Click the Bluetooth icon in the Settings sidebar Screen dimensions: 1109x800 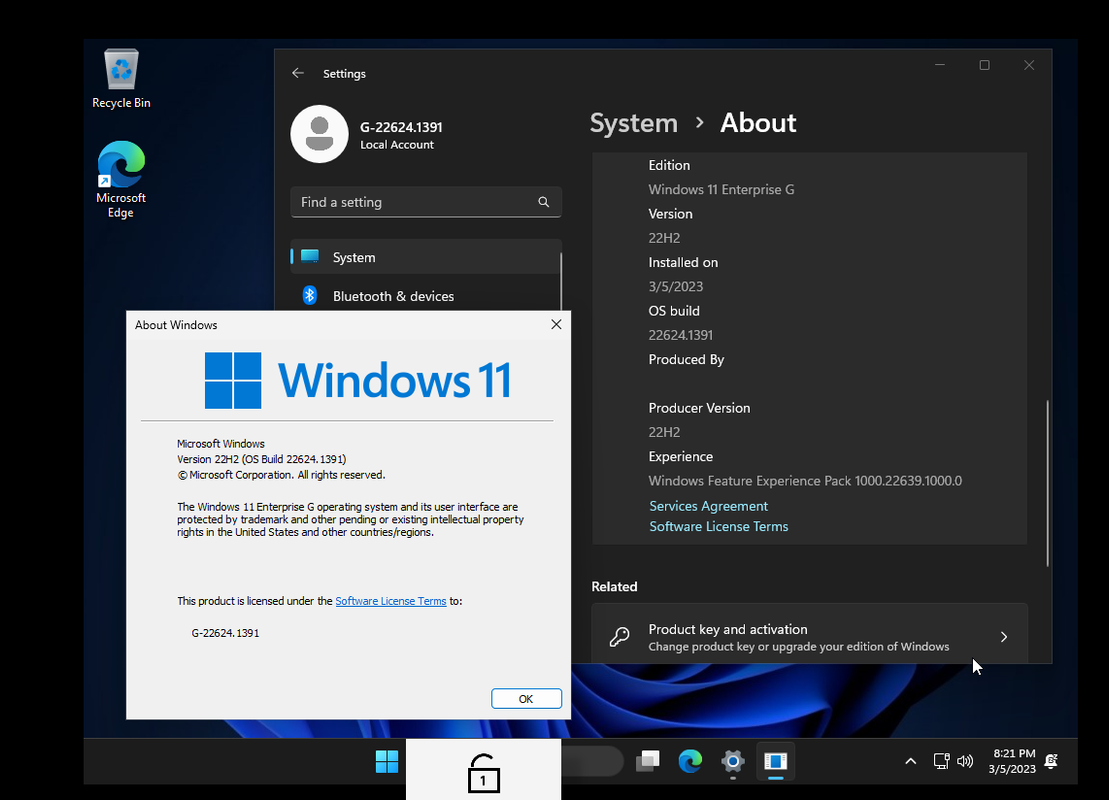click(x=310, y=295)
